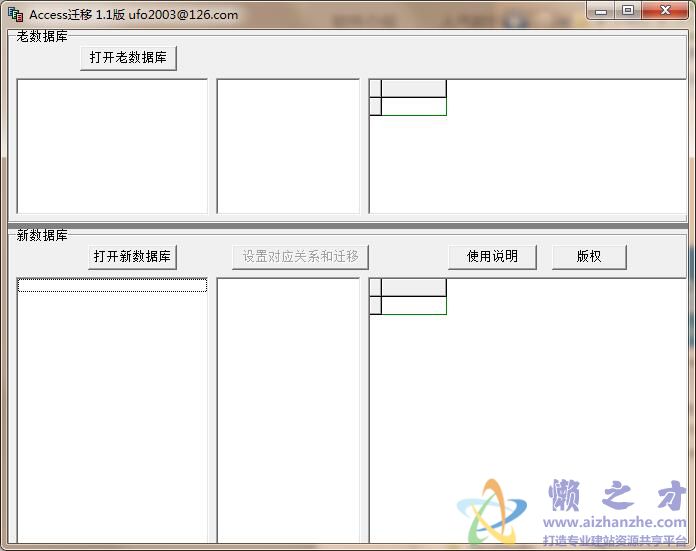Close the Access迁移 window

(x=665, y=11)
